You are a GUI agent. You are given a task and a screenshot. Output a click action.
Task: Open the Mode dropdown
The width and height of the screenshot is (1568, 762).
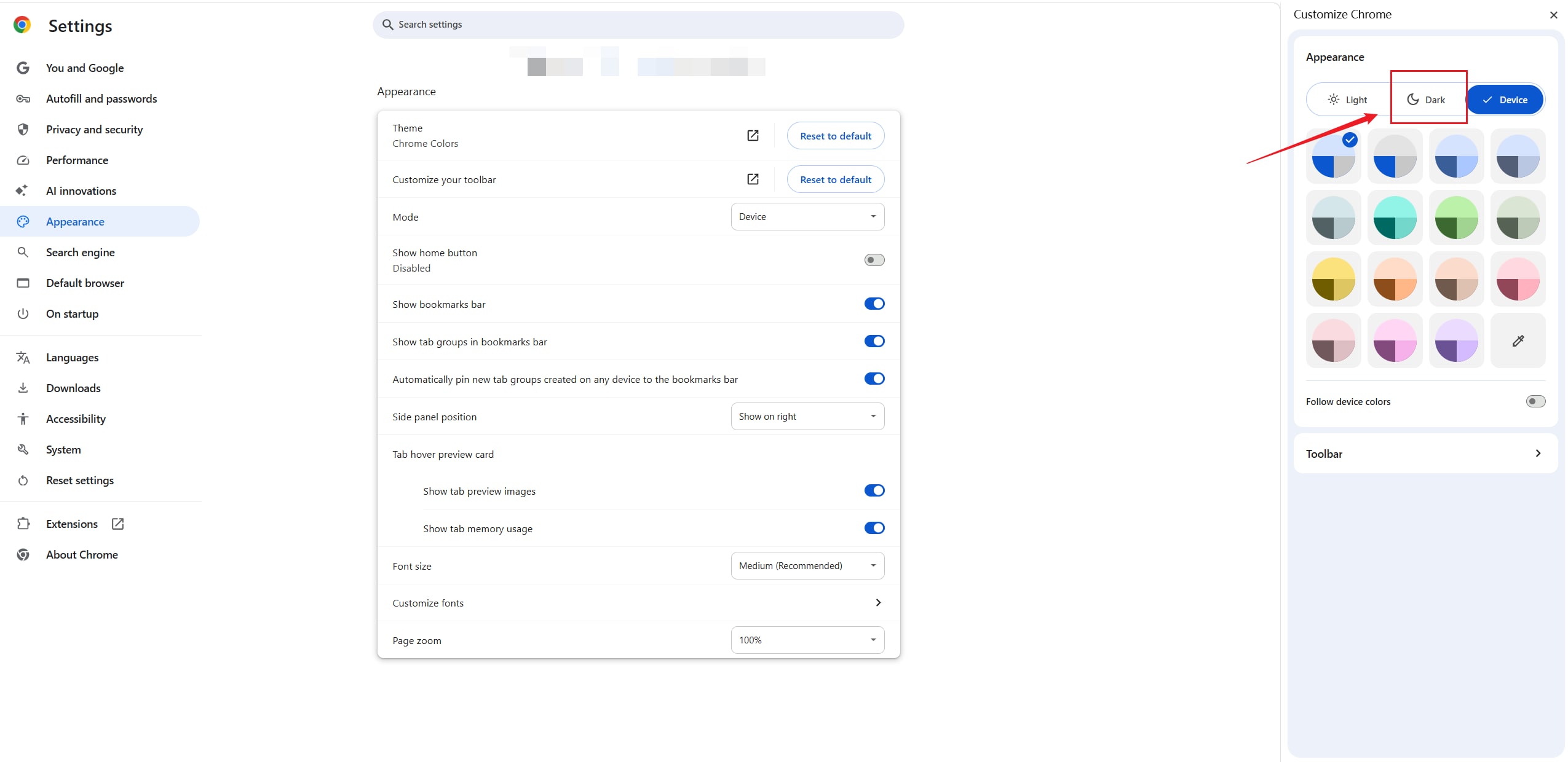point(807,217)
